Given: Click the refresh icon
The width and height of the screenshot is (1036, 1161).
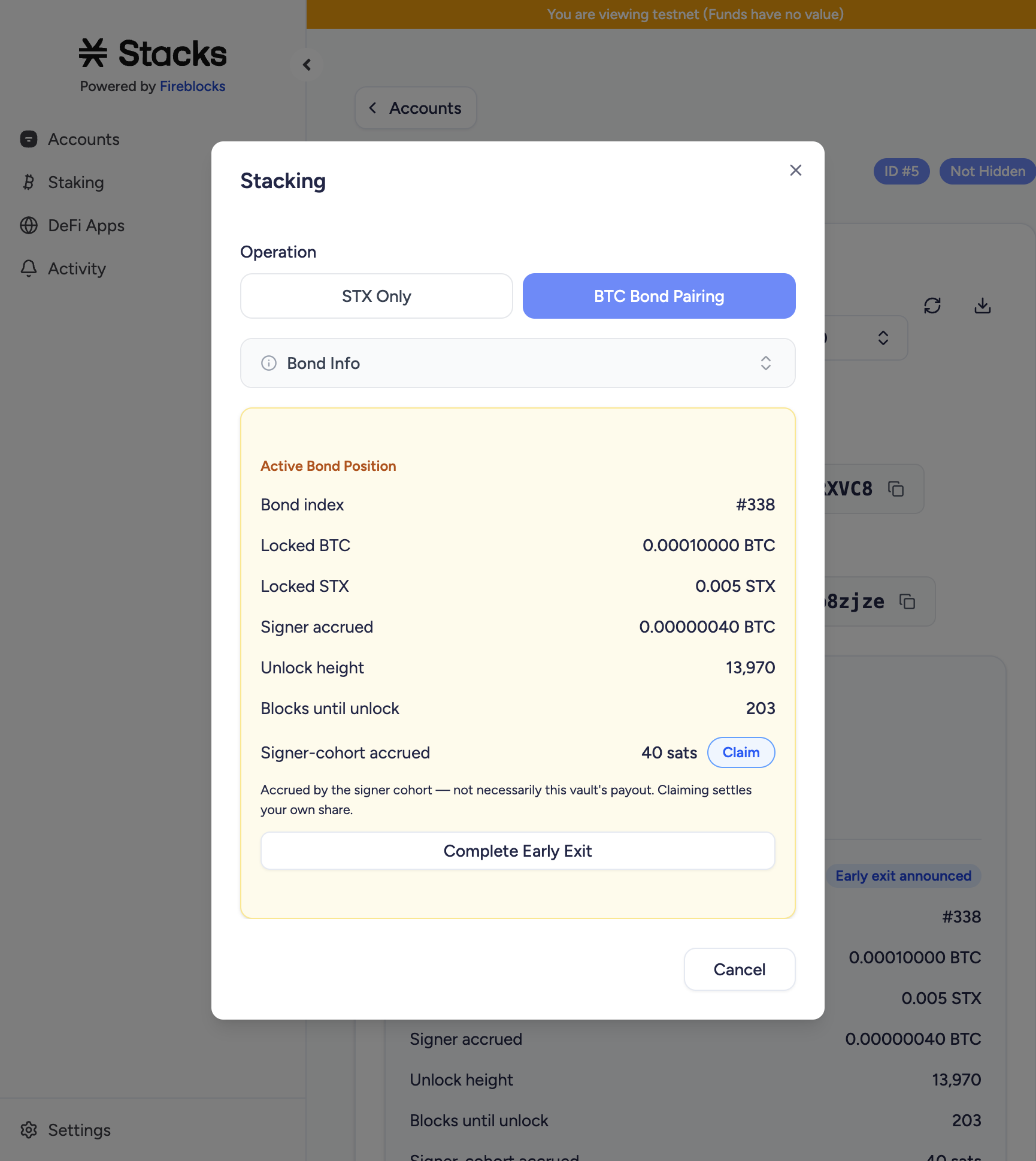Looking at the screenshot, I should tap(932, 306).
